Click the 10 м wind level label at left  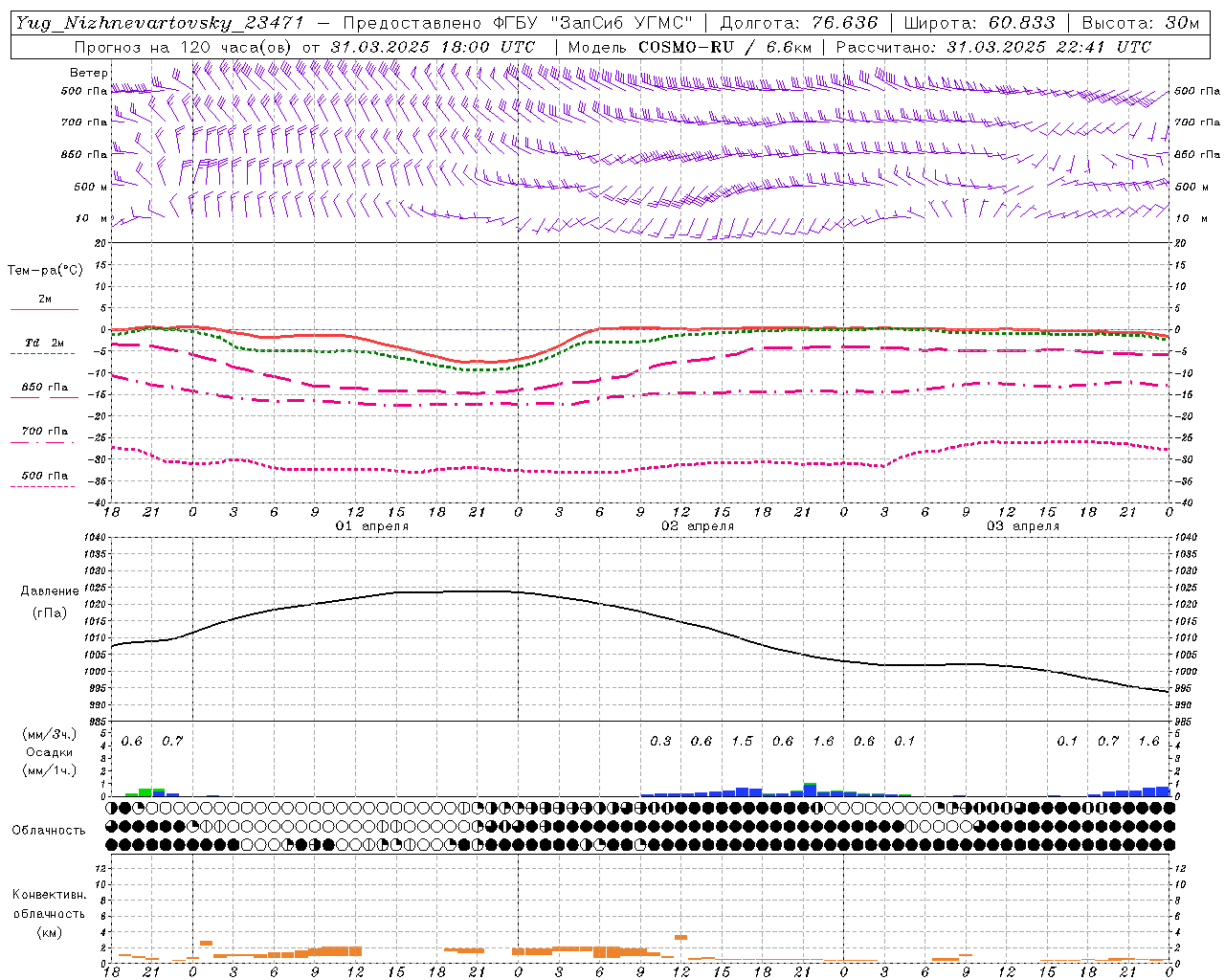[x=91, y=218]
